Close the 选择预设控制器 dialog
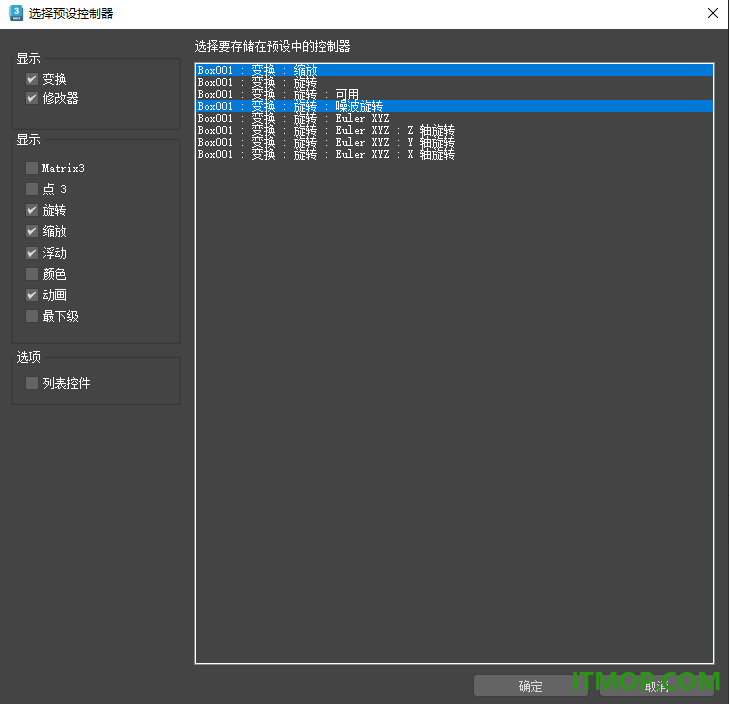Screen dimensions: 730x704 click(x=712, y=14)
